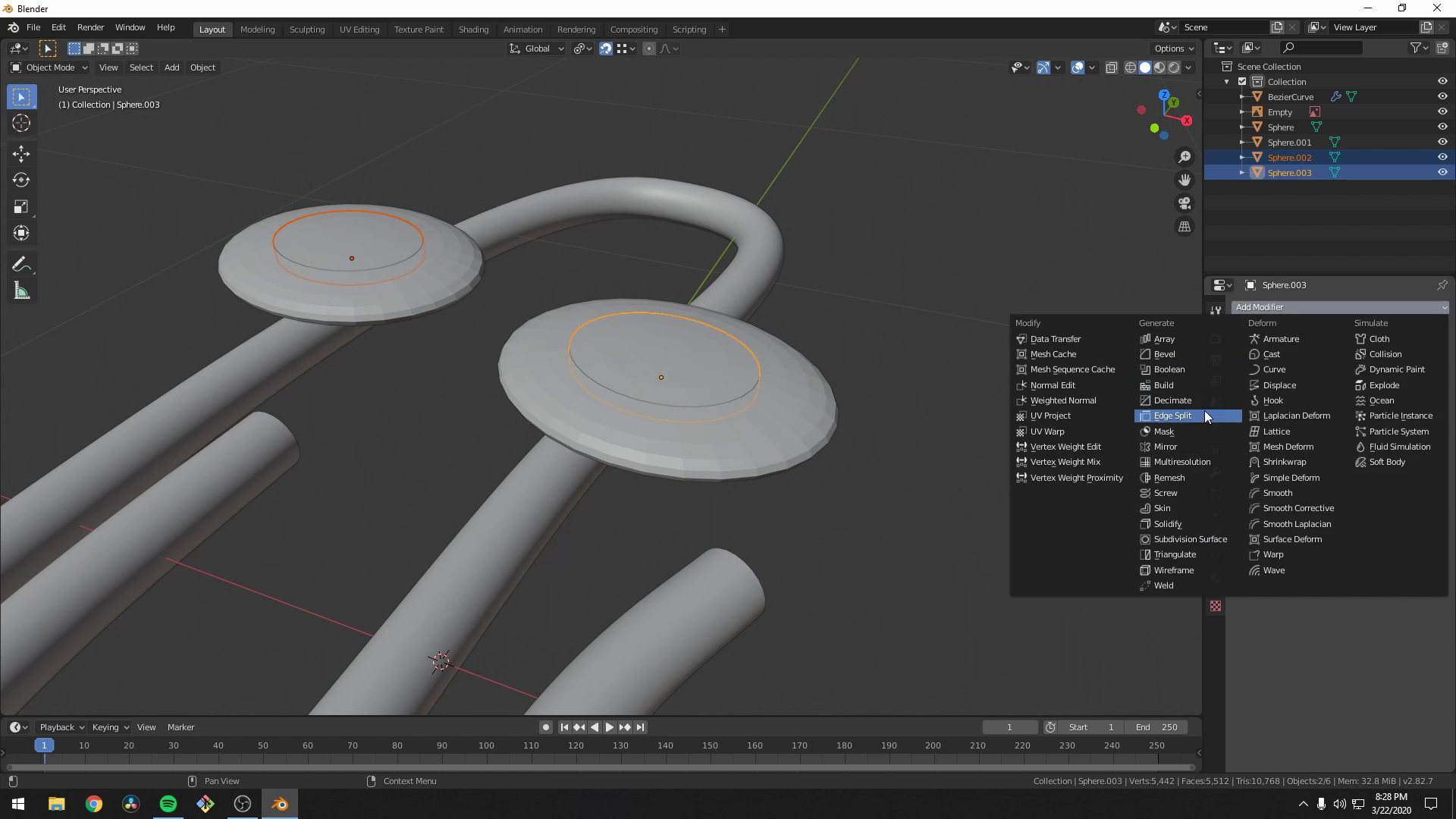This screenshot has width=1456, height=819.
Task: Open Spotify from the taskbar
Action: pyautogui.click(x=168, y=804)
